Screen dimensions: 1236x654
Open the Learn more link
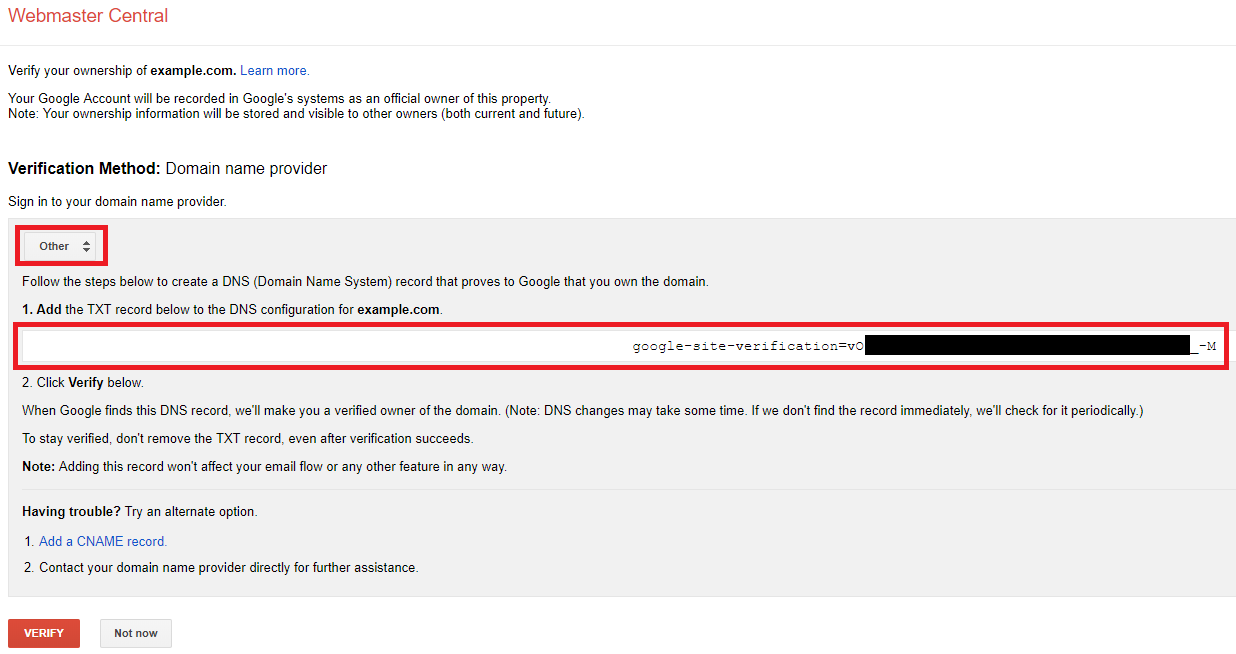pyautogui.click(x=275, y=71)
